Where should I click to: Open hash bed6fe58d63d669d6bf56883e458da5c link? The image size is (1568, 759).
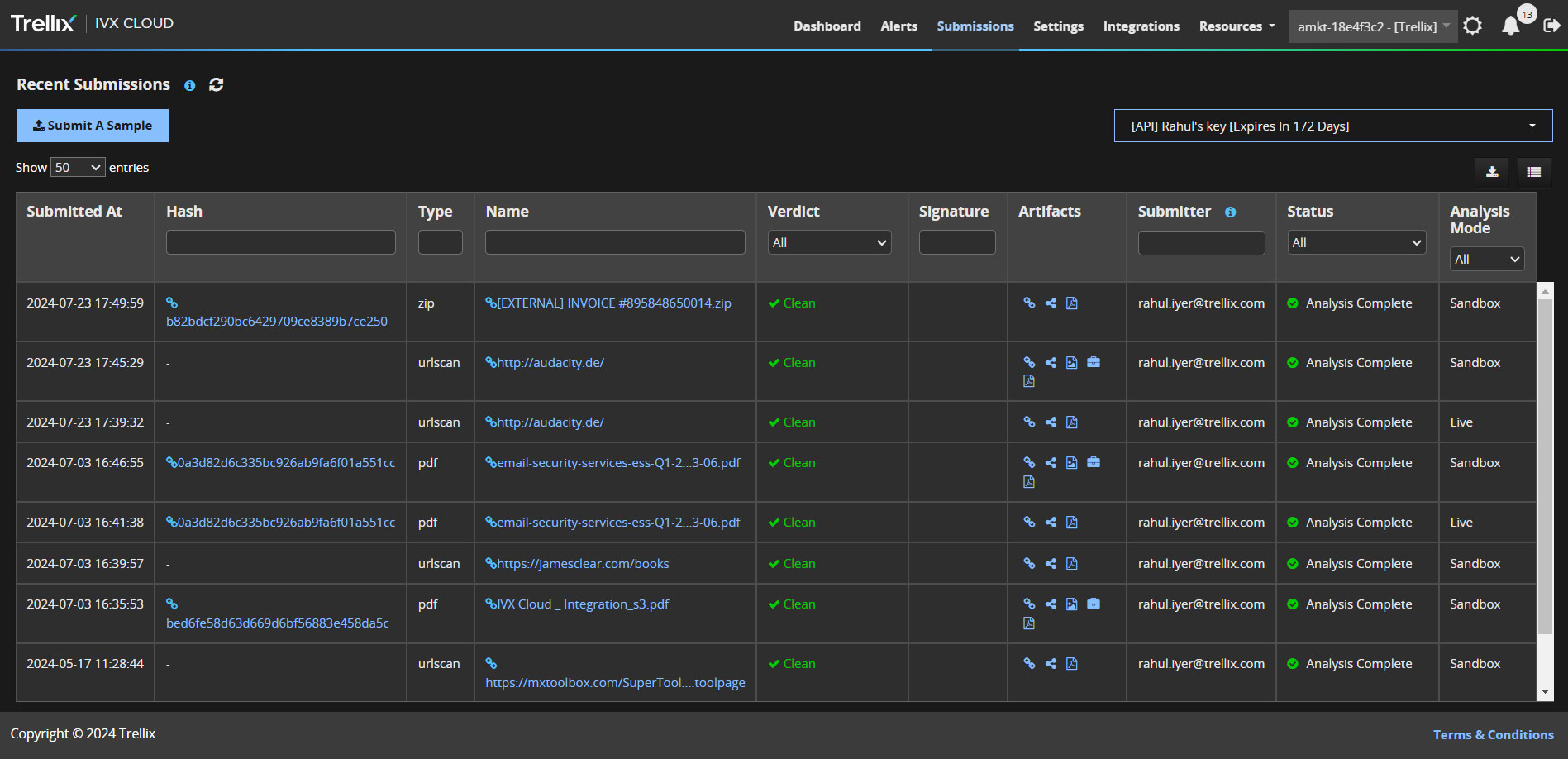coord(277,623)
